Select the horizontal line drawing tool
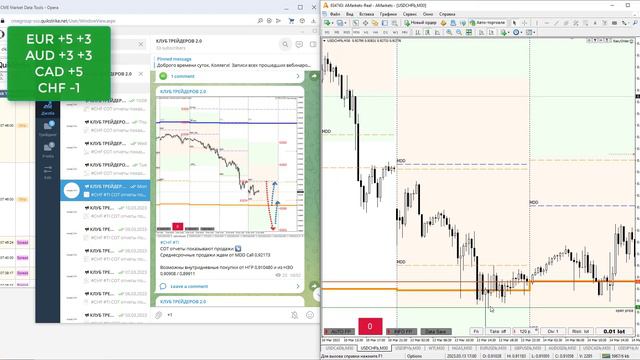 (x=547, y=23)
